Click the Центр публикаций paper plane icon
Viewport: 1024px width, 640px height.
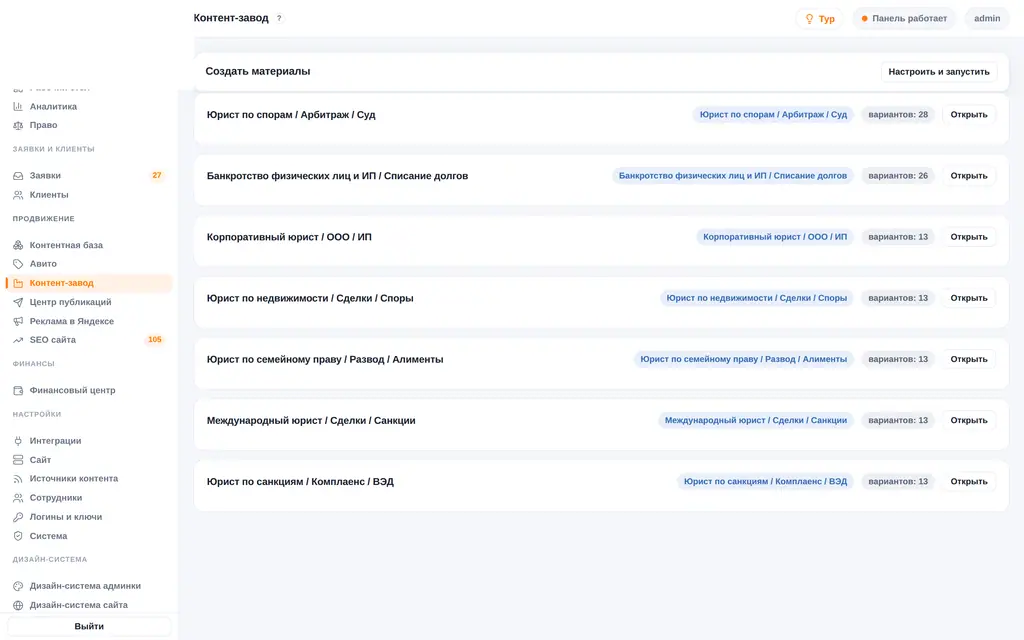pos(18,302)
